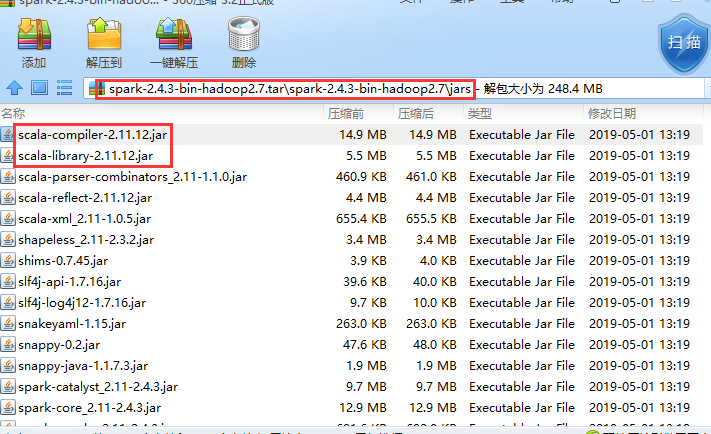Select the file slf4j-api-1.7.16.jar

pos(69,282)
